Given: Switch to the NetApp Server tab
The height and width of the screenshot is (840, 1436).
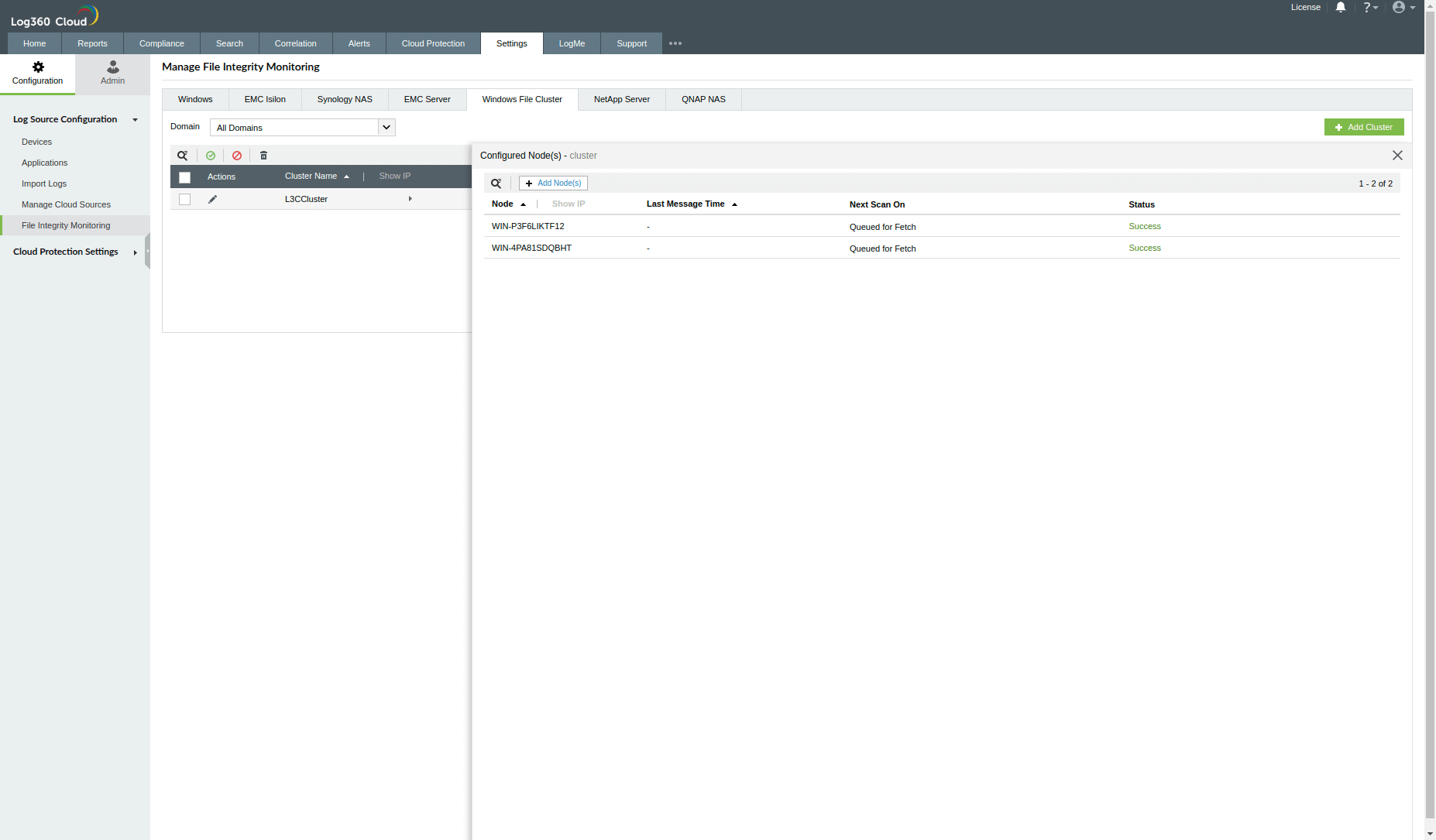Looking at the screenshot, I should click(x=620, y=99).
